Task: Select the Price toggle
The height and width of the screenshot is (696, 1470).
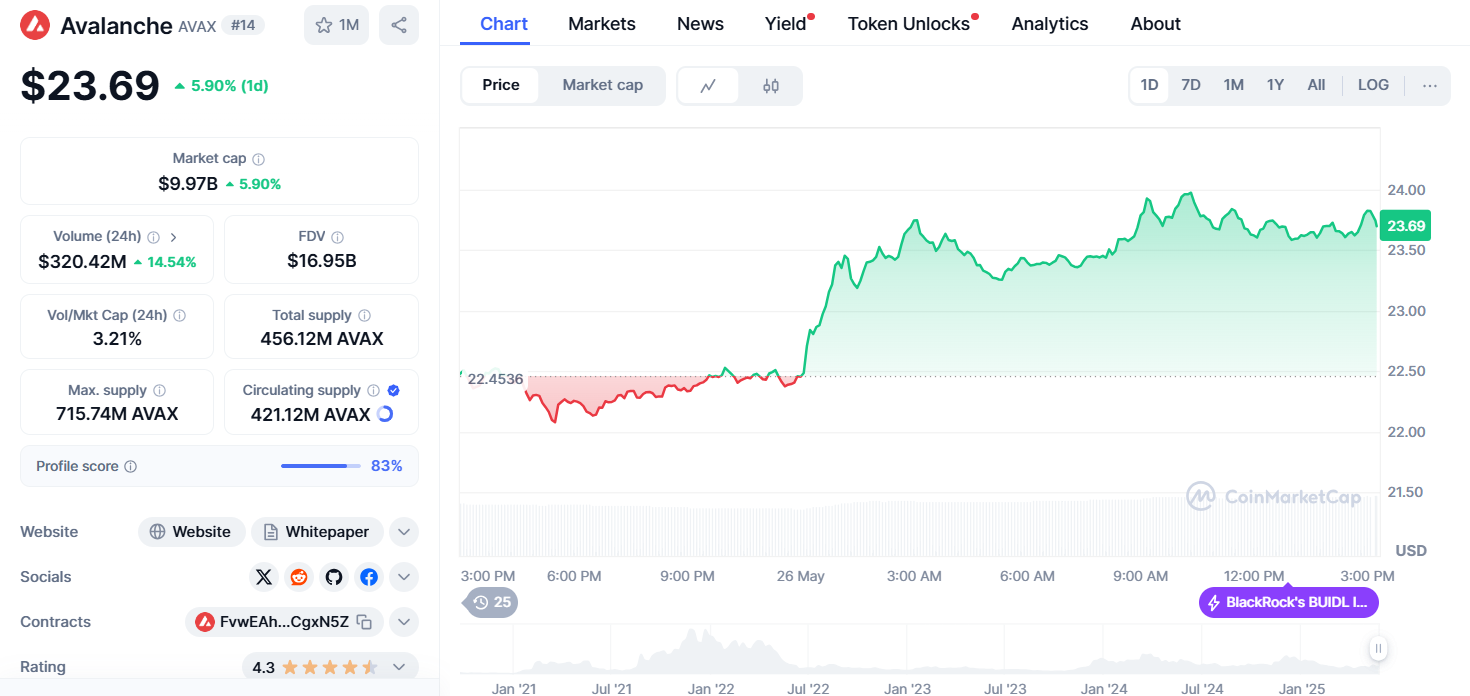Action: click(x=501, y=85)
